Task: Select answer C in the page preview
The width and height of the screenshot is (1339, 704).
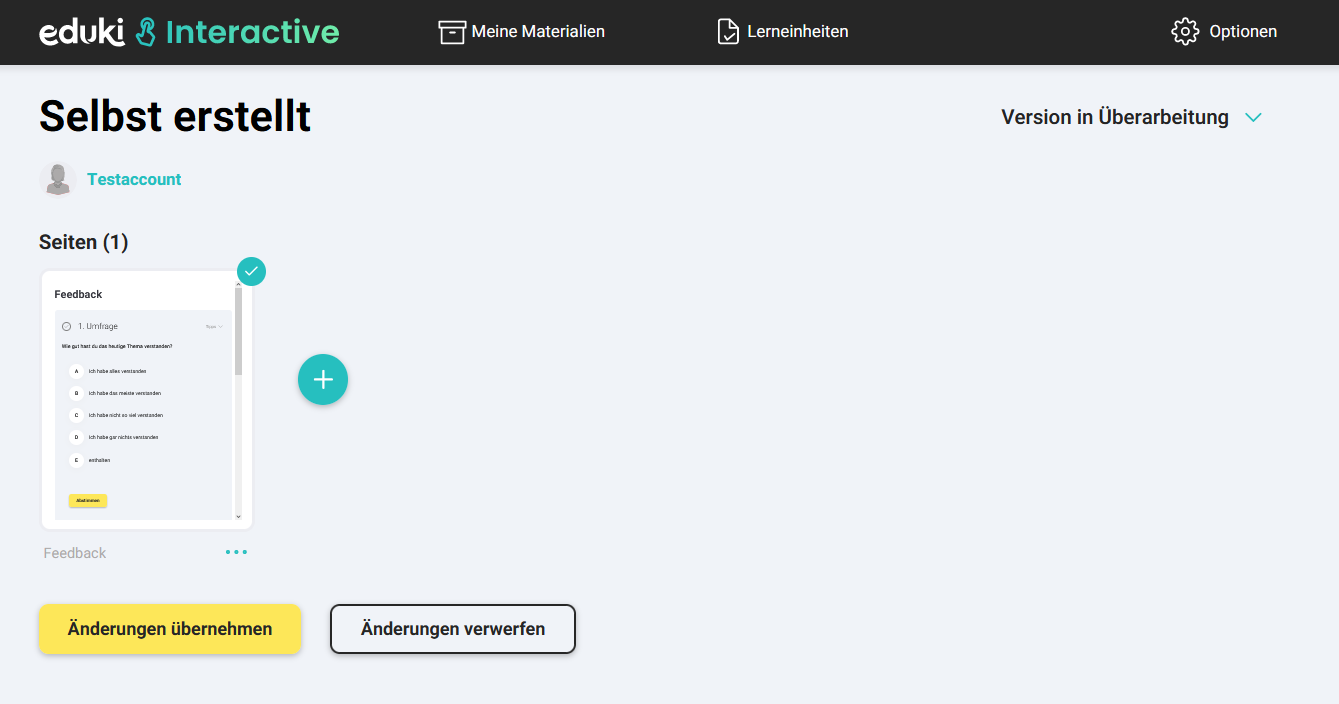Action: pyautogui.click(x=76, y=415)
